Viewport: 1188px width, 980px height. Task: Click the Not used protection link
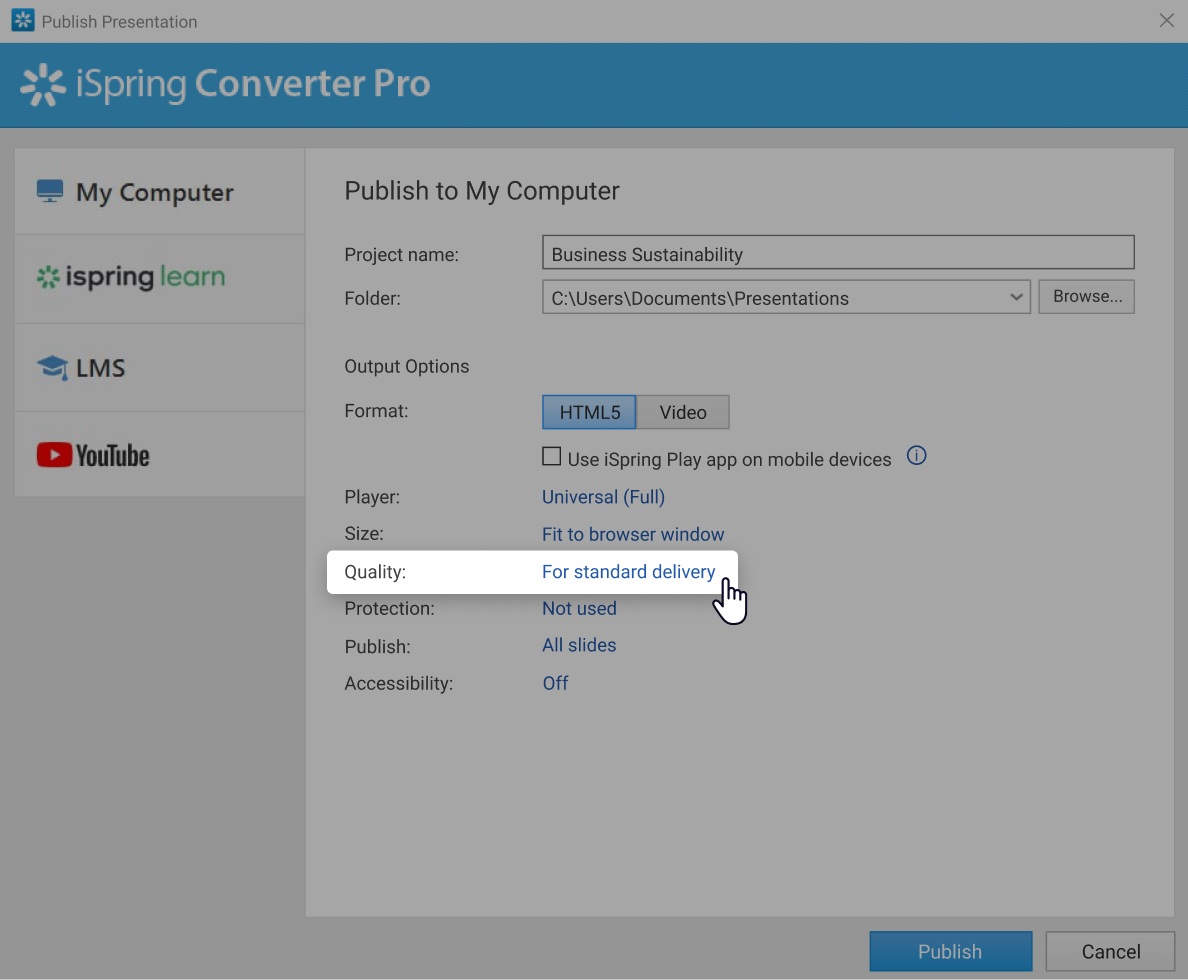579,609
